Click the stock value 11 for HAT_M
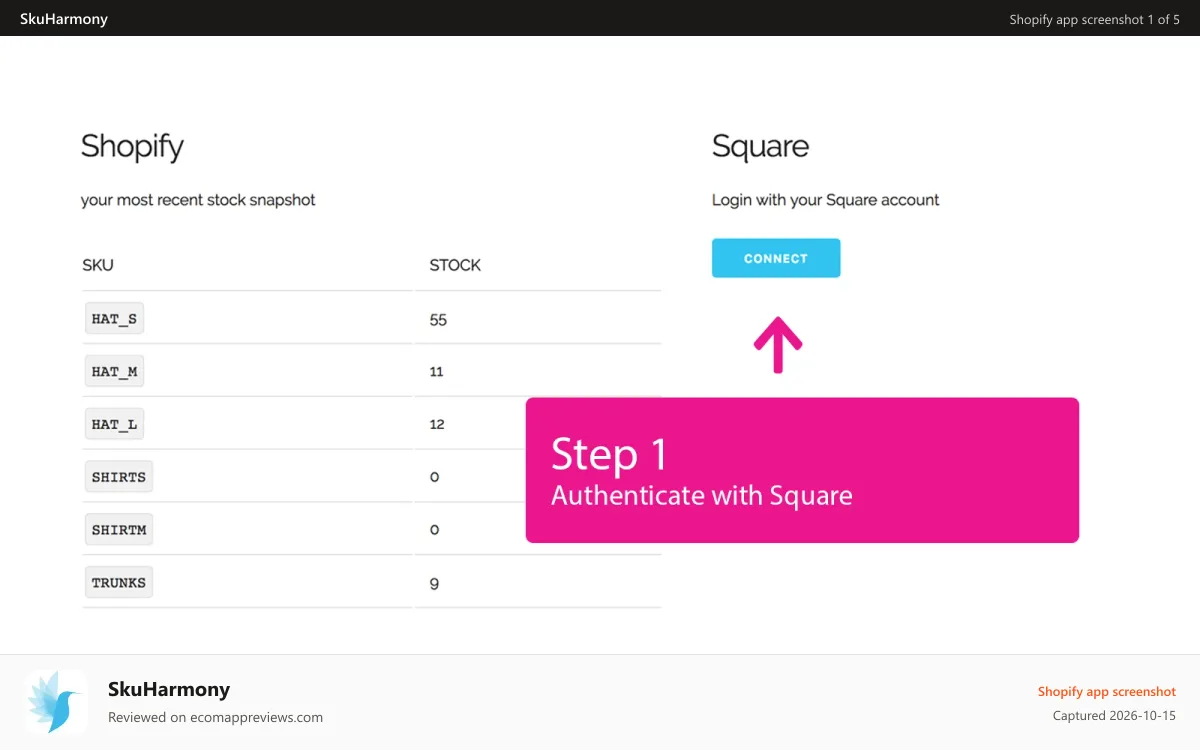Screen dimensions: 1200x750 point(436,371)
